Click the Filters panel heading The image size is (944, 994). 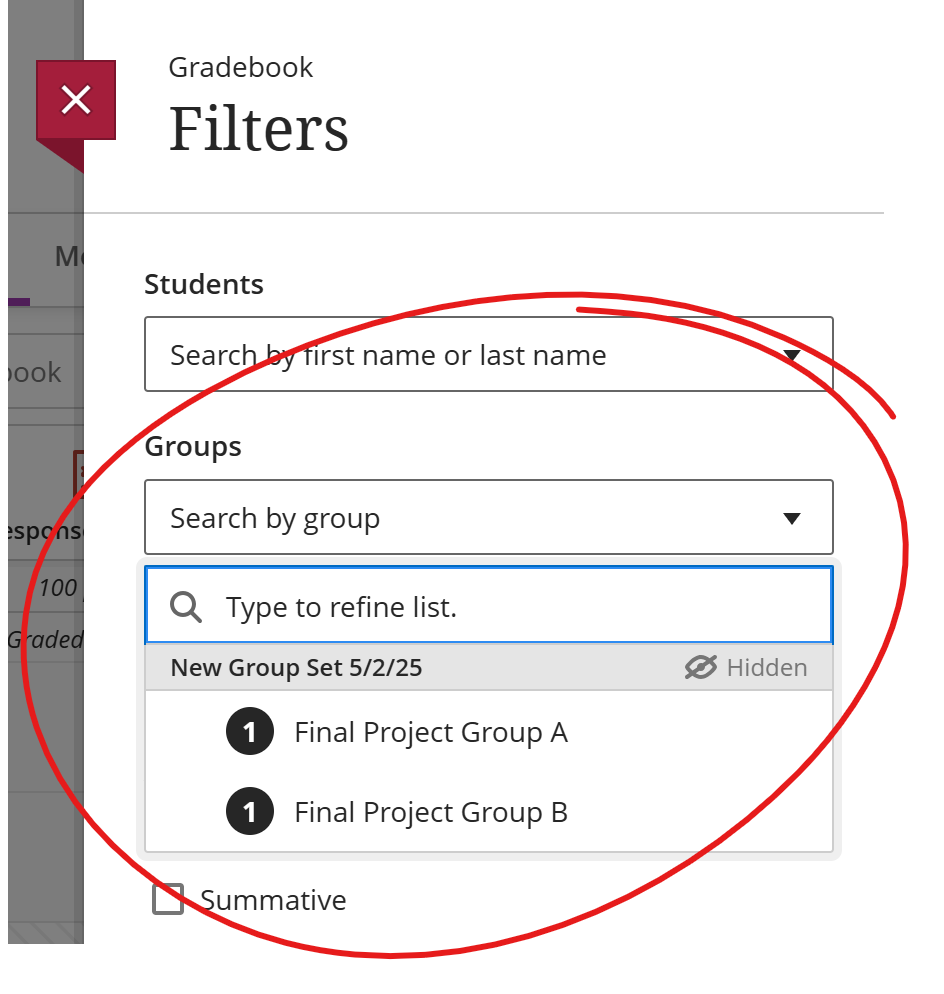pos(258,129)
